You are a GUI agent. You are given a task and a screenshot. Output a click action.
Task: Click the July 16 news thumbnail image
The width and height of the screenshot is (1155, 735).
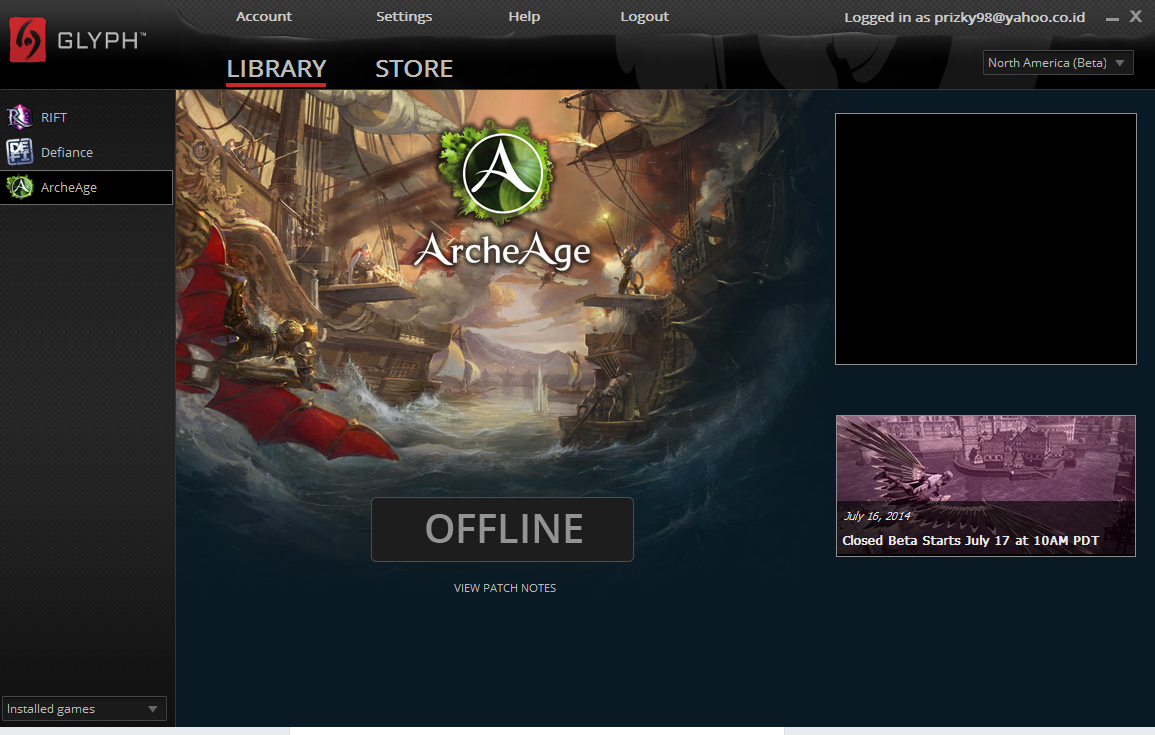click(x=985, y=459)
